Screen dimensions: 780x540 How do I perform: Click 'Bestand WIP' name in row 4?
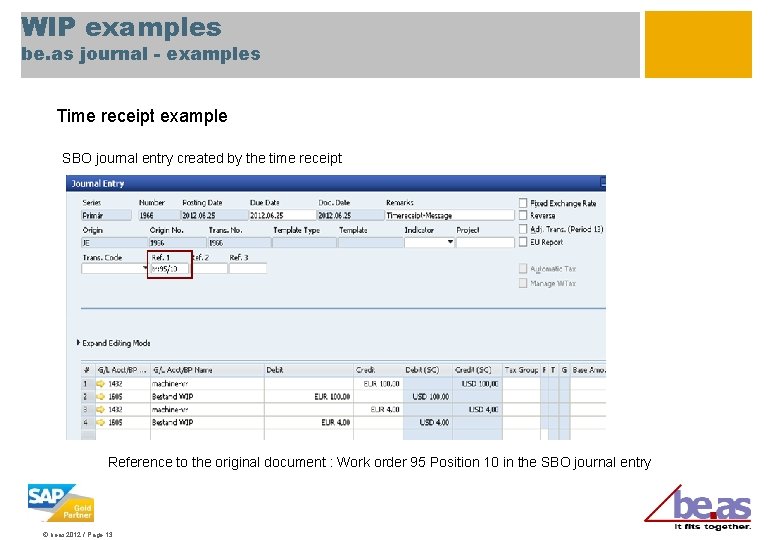click(x=173, y=423)
